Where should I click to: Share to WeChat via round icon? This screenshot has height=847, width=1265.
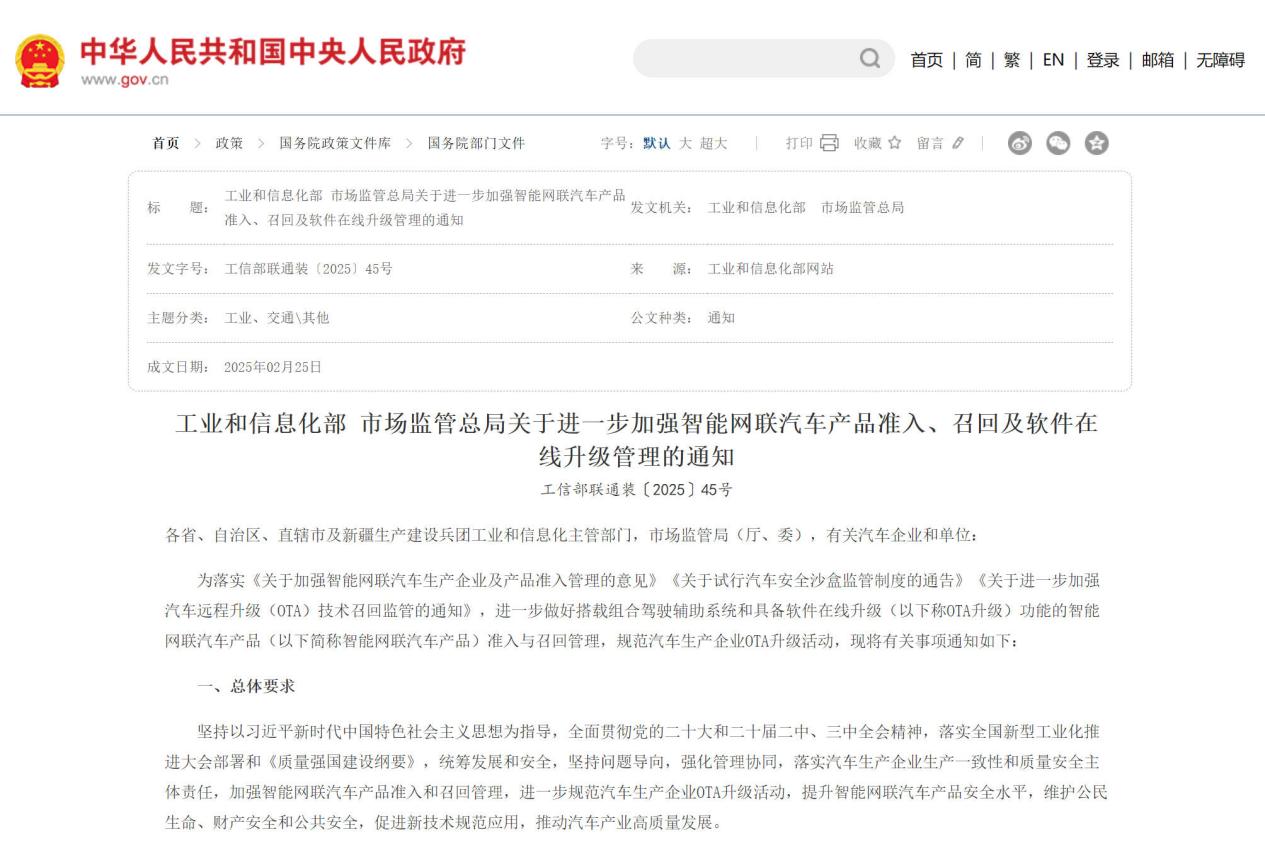pos(1058,143)
